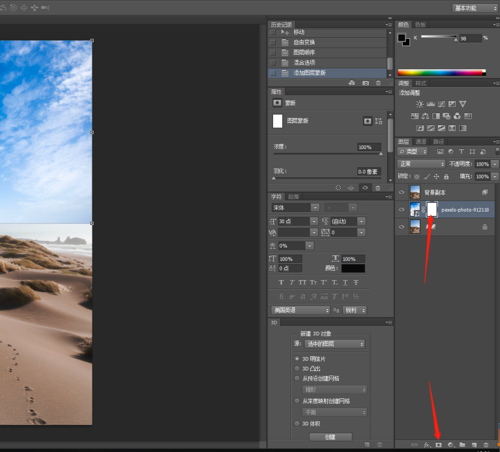Screen dimensions: 500x452
Task: Click the apply mask icon in Properties
Action: [x=351, y=188]
